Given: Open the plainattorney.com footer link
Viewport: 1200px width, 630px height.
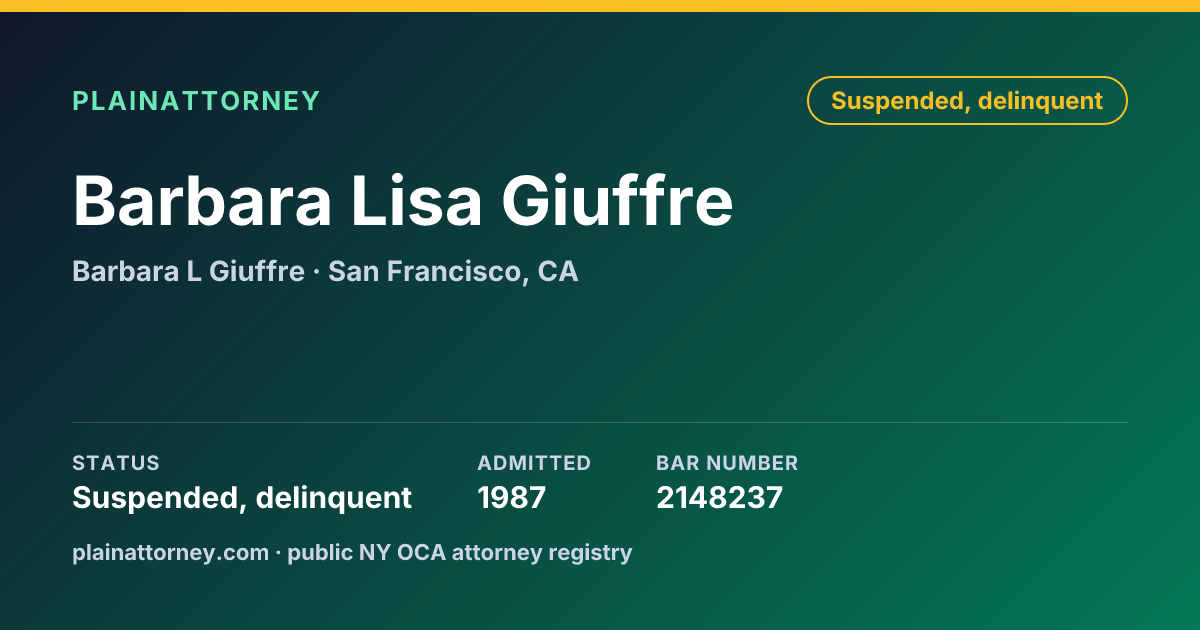Looking at the screenshot, I should (170, 552).
